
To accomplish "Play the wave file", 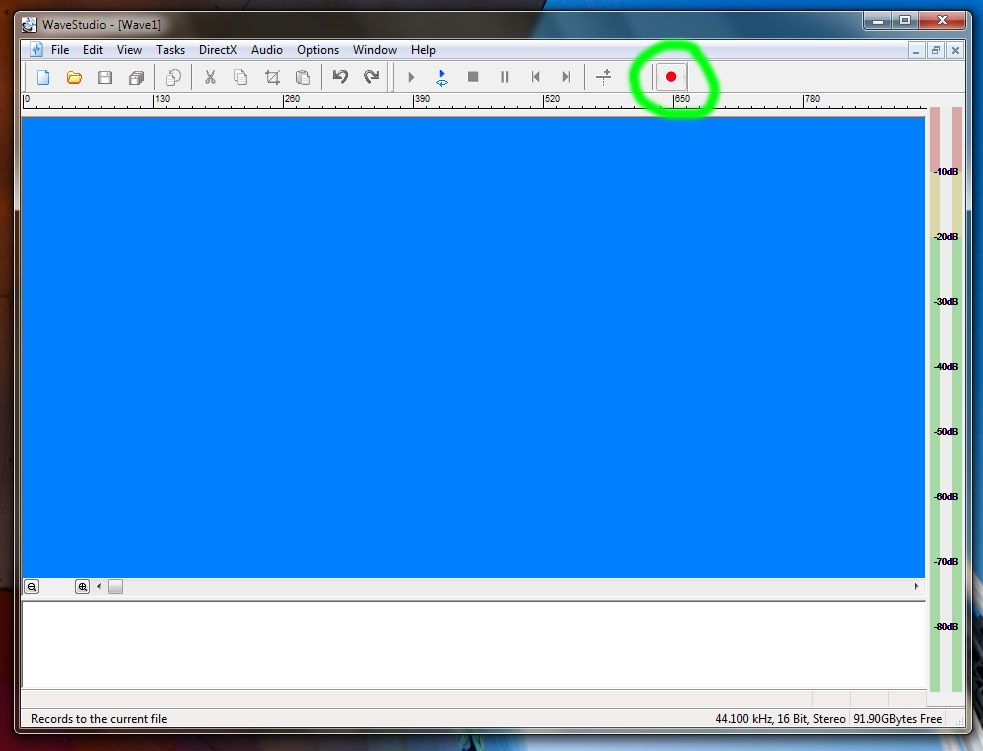I will pyautogui.click(x=411, y=77).
